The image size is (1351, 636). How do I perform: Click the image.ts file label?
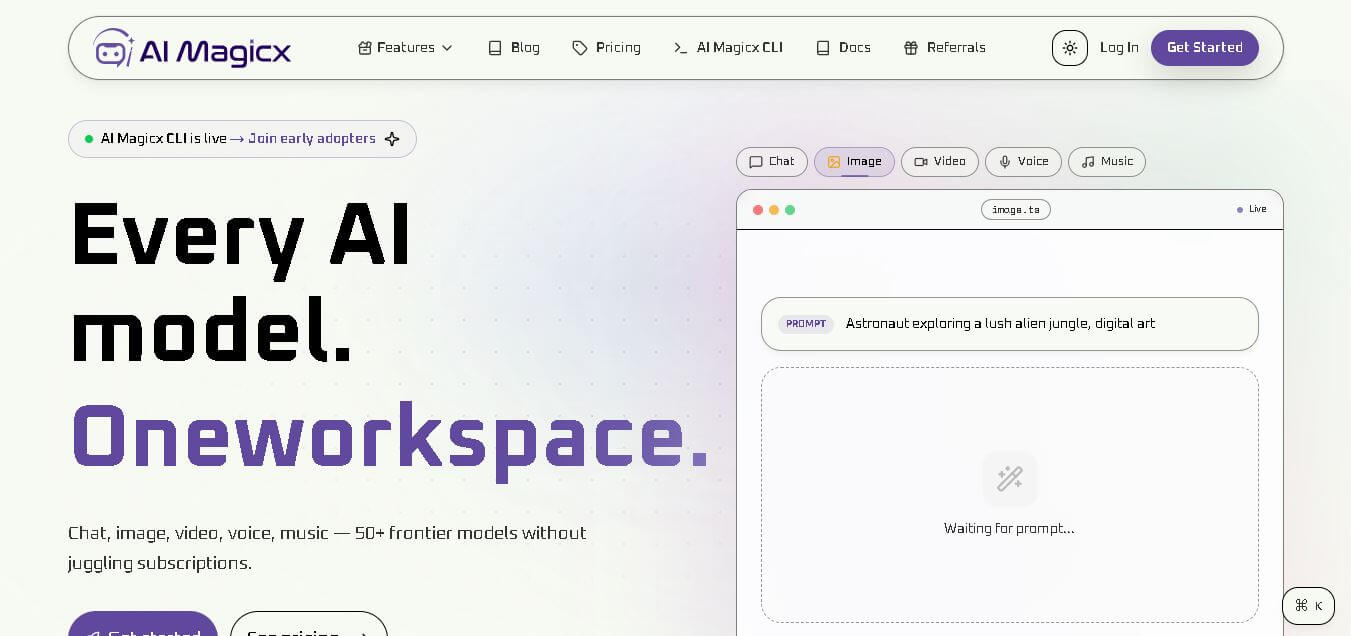coord(1016,210)
